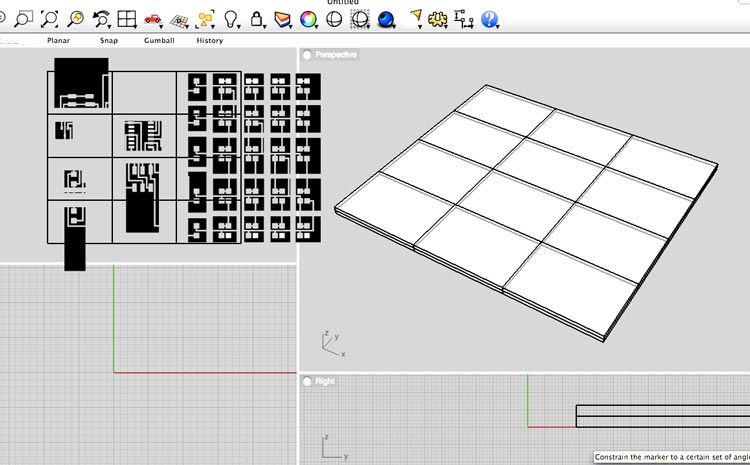The image size is (750, 465).
Task: Click the round button beside Right label
Action: click(307, 381)
